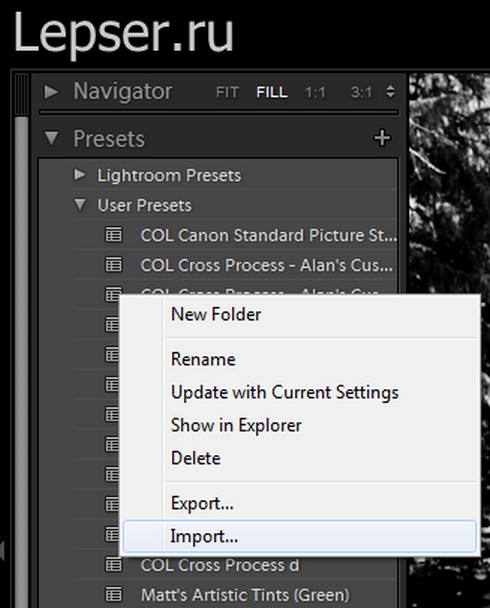This screenshot has width=490, height=608.
Task: Expand the Navigator panel triangle
Action: [x=51, y=92]
